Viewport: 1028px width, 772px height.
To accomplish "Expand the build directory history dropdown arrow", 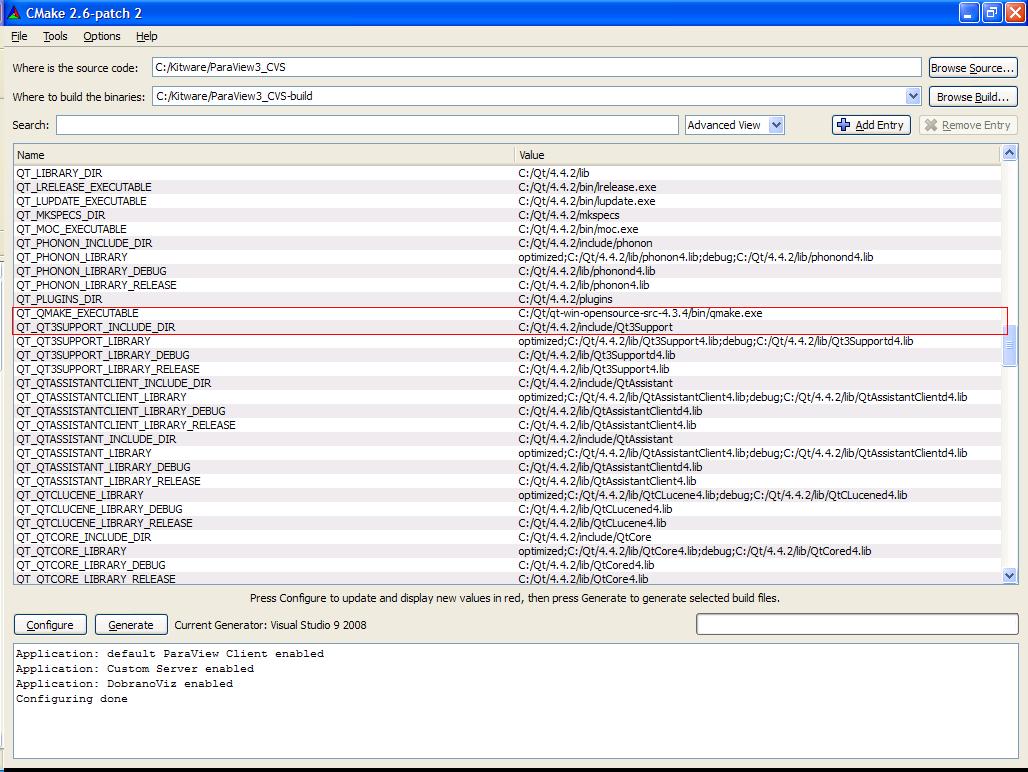I will click(x=913, y=96).
